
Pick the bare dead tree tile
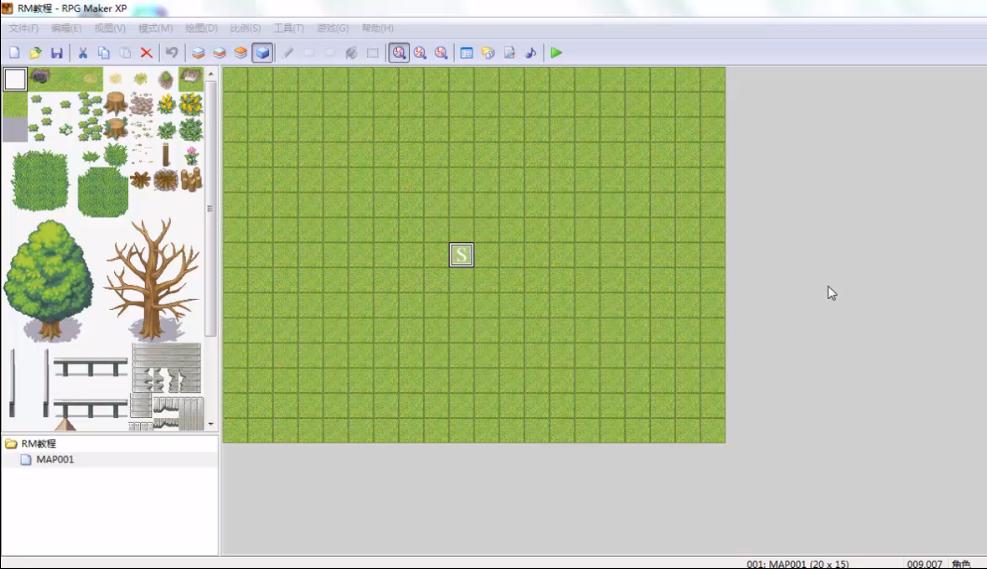pyautogui.click(x=153, y=279)
